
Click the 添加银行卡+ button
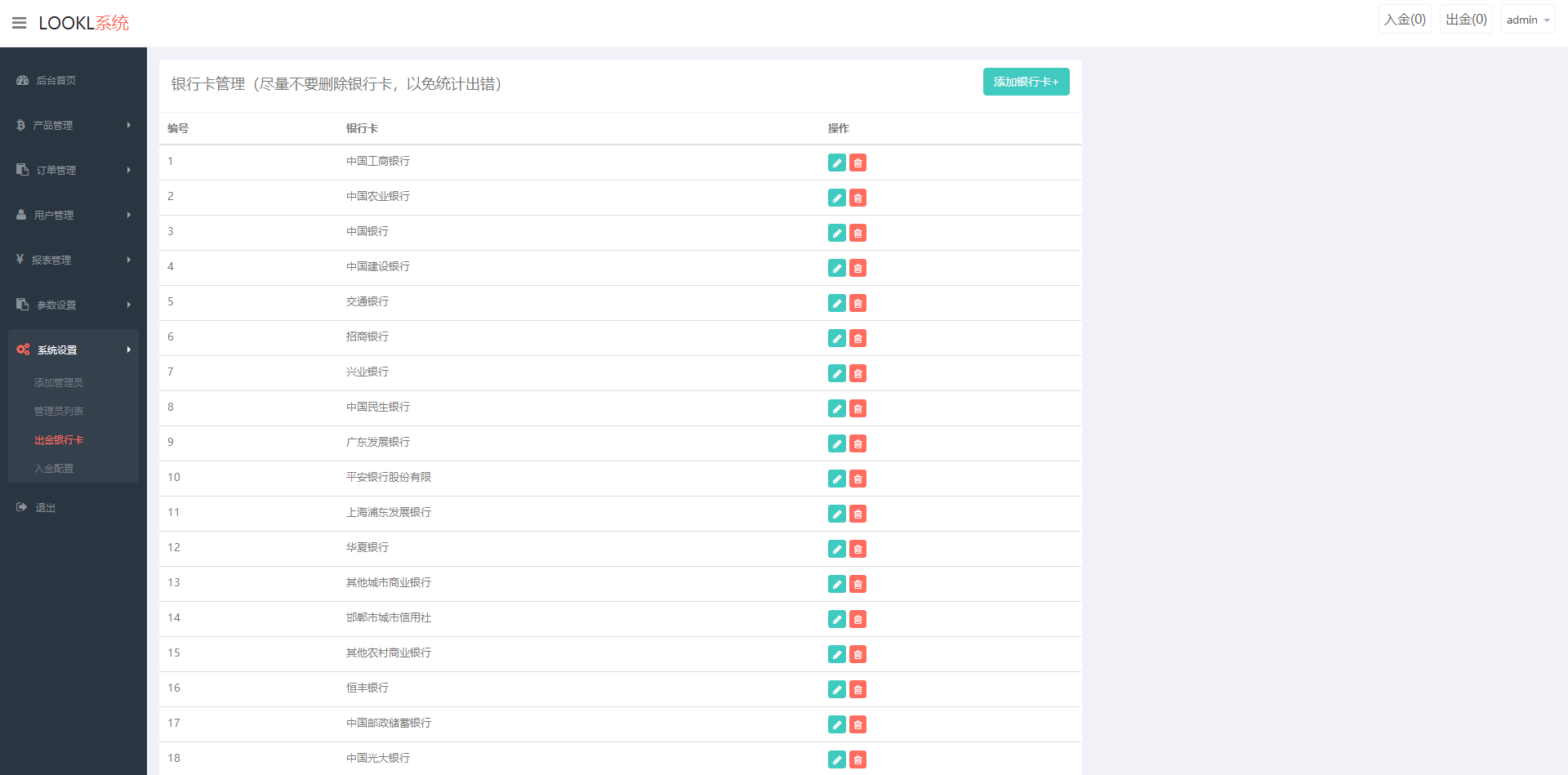tap(1026, 82)
